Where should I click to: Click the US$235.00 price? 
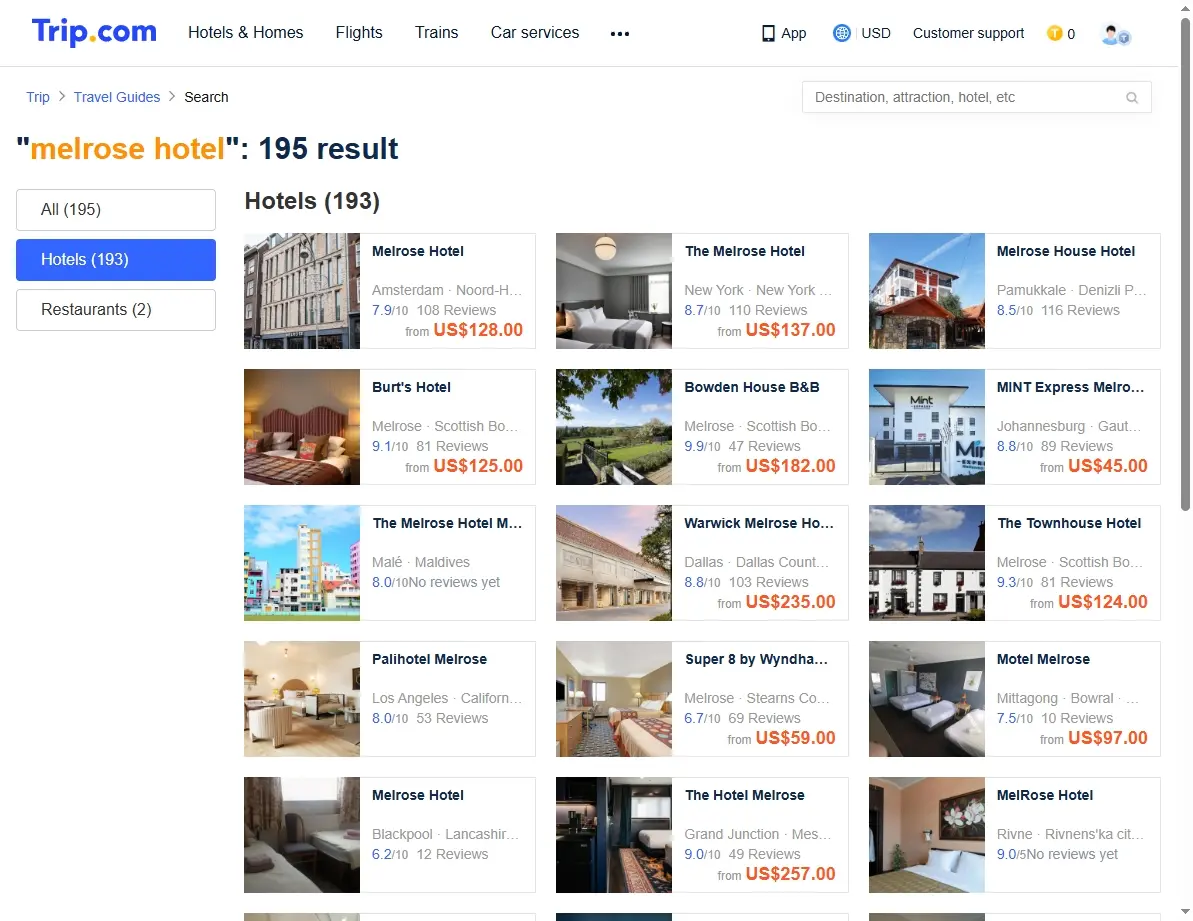tap(791, 602)
